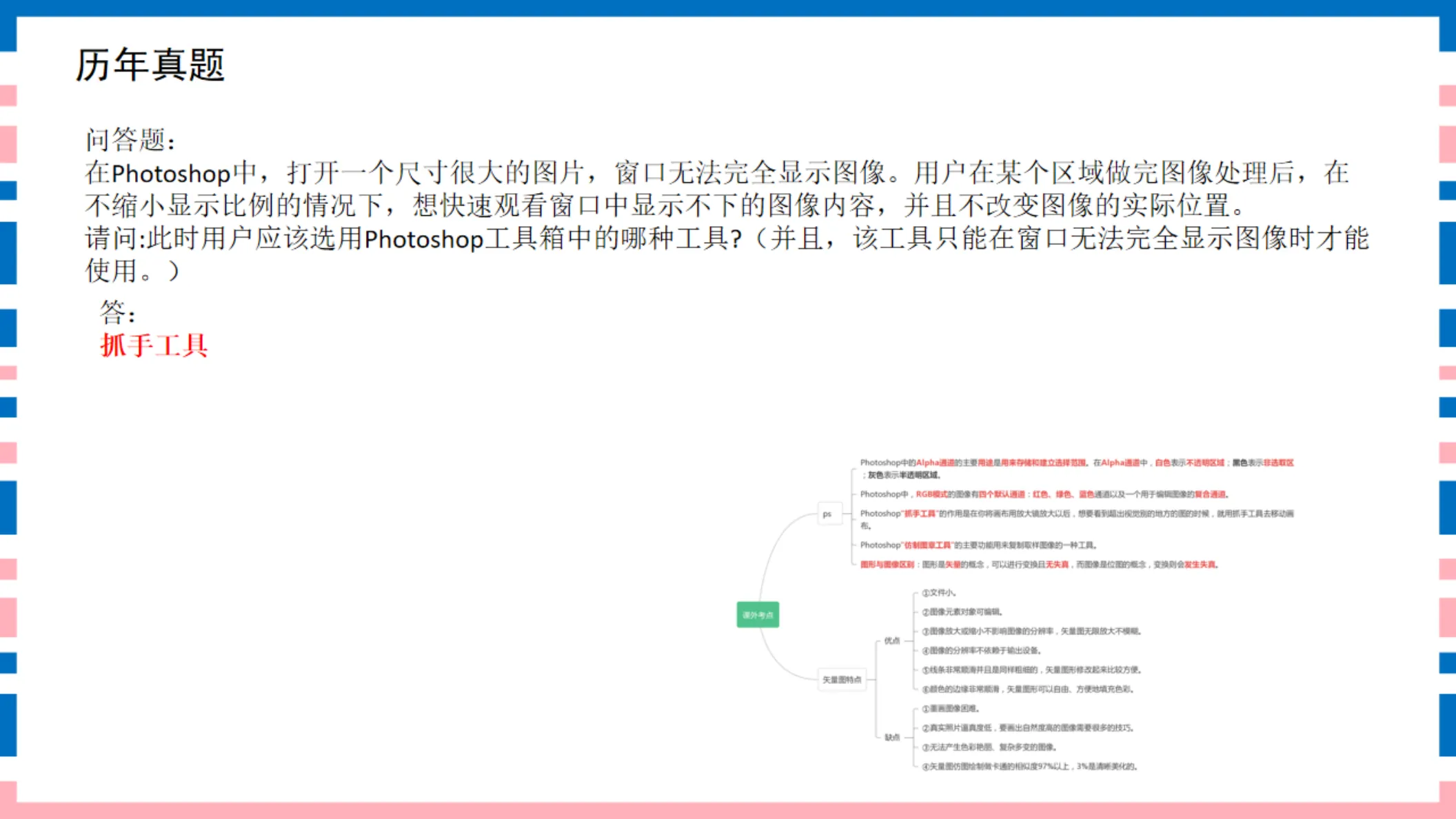
Task: Click advantage item ③ about 分辨率
Action: coord(1032,631)
